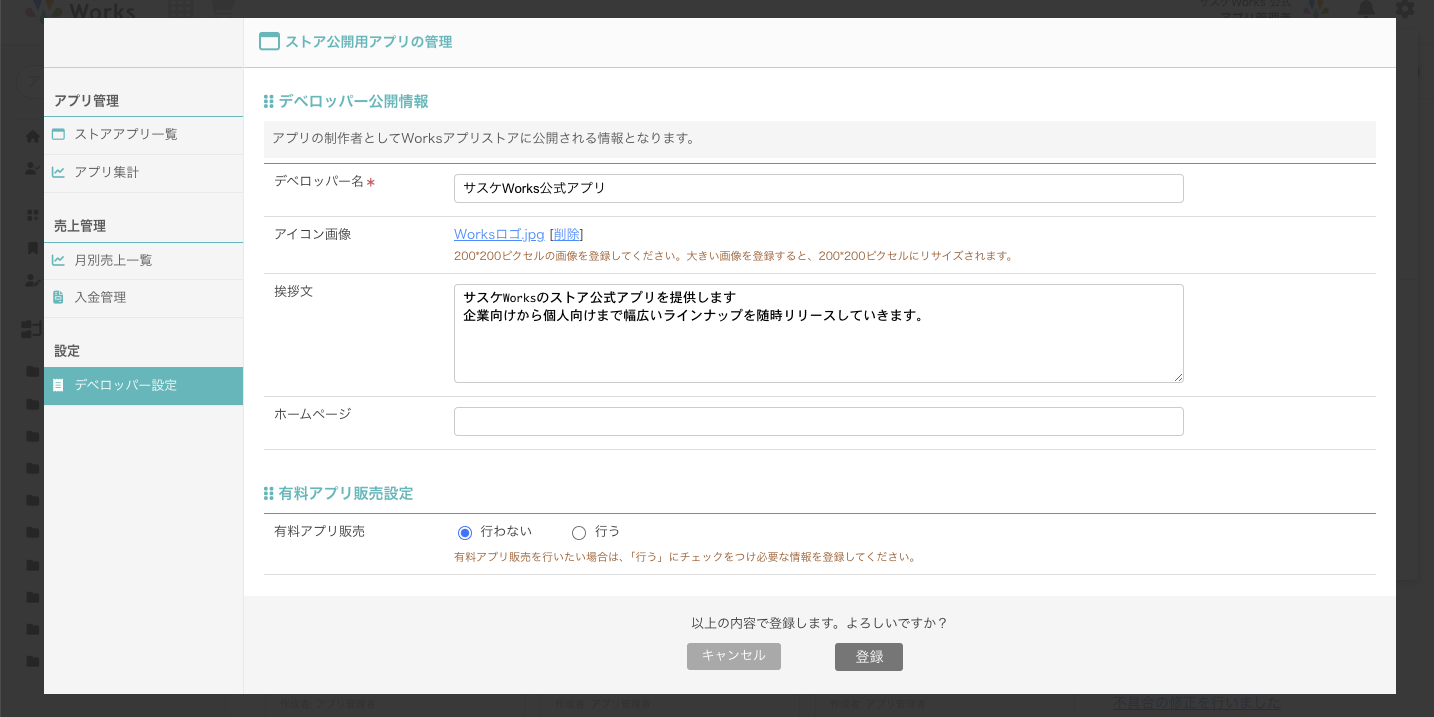Viewport: 1434px width, 717px height.
Task: Click the 登録 button
Action: [869, 657]
